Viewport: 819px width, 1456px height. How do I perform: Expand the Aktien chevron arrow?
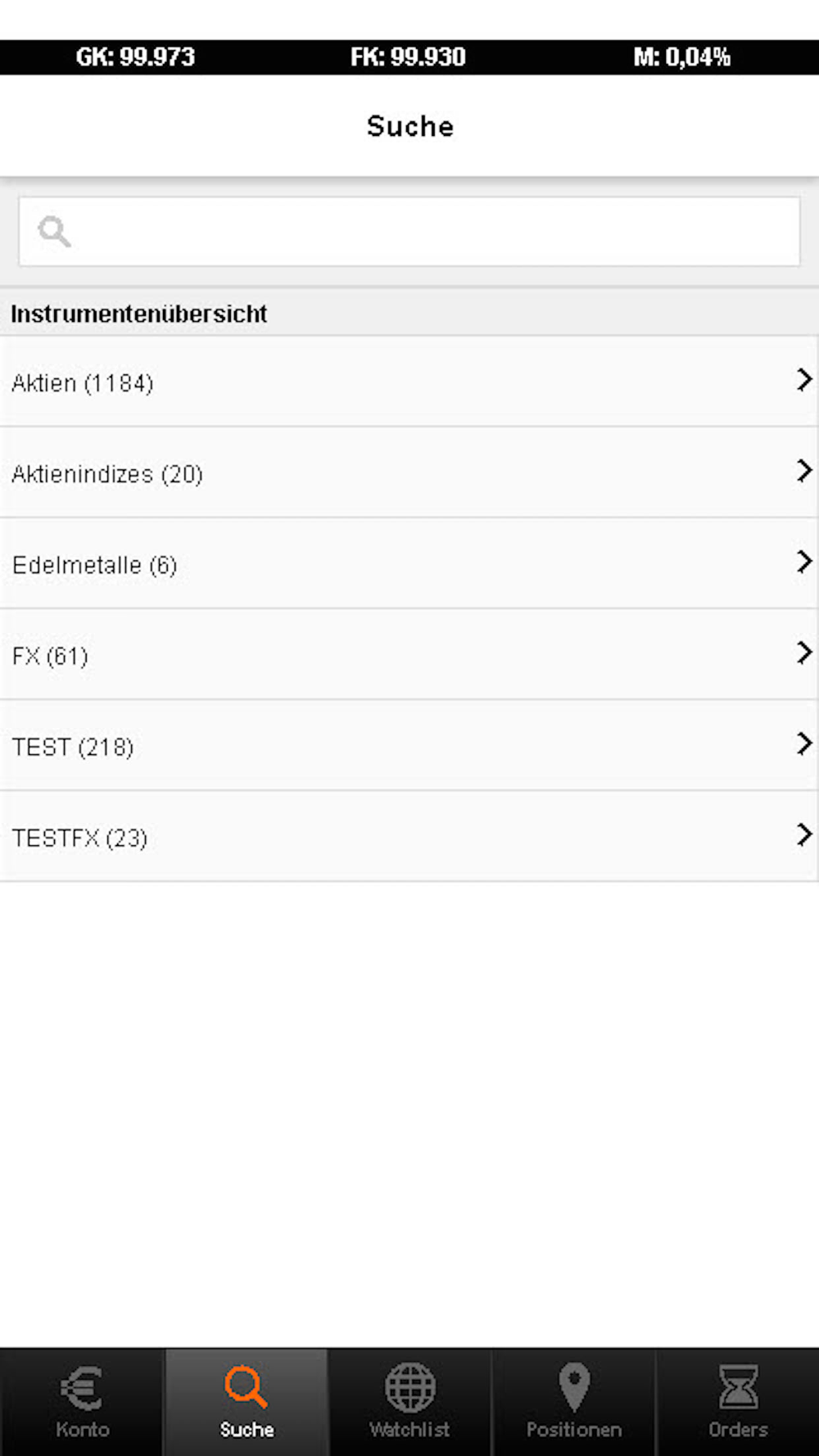(x=803, y=380)
